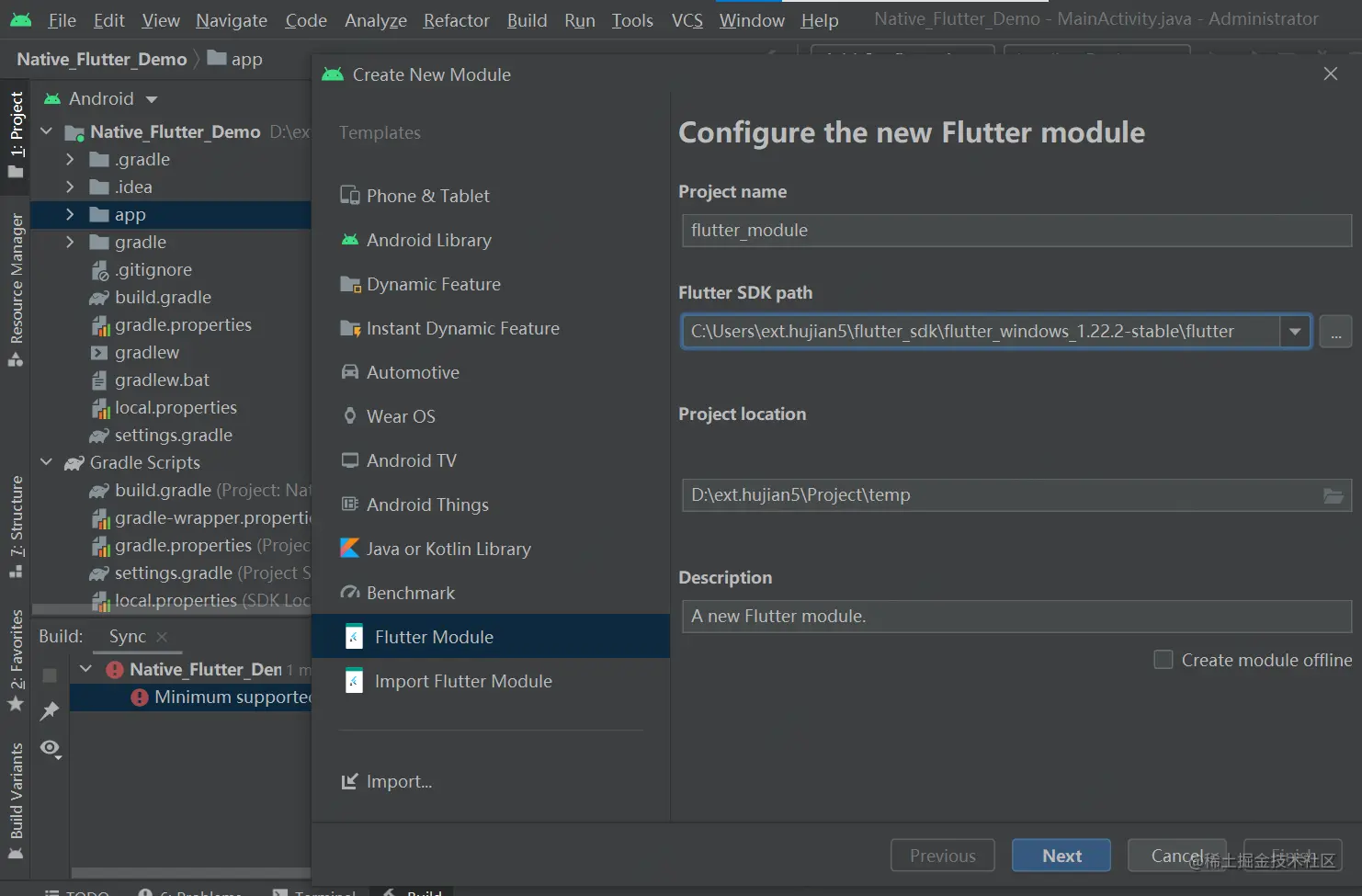Click the pin tab icon in Build panel
This screenshot has width=1362, height=896.
pyautogui.click(x=50, y=710)
